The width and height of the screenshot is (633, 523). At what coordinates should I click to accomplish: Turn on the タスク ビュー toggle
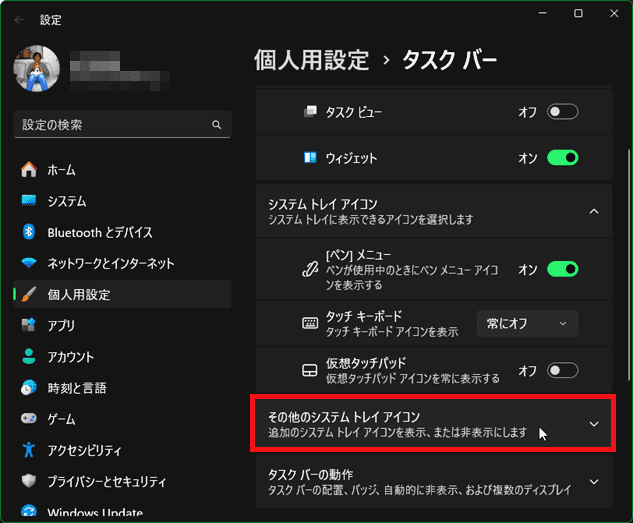[562, 112]
